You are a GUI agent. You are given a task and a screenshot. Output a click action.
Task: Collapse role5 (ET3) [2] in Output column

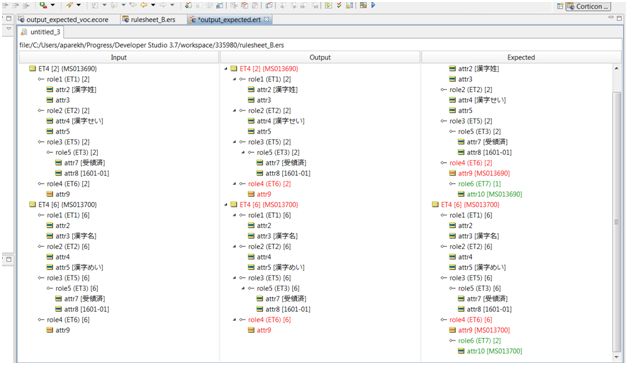(x=243, y=152)
